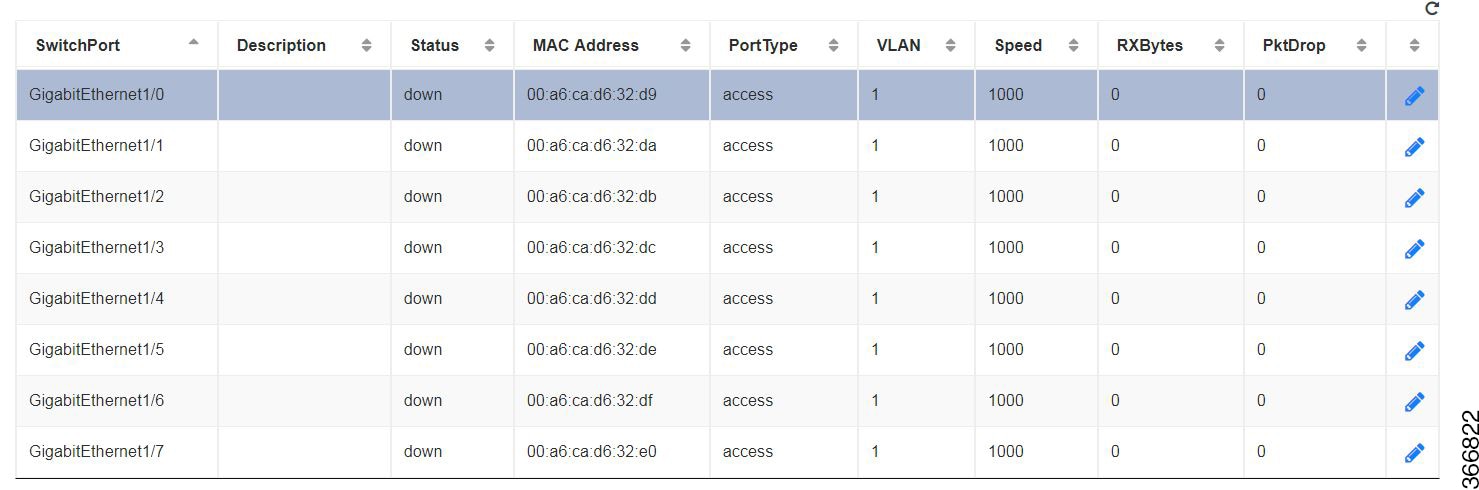Click the edit pencil for GigabitEthernet1/2
Viewport: 1479px width, 490px height.
(1414, 198)
